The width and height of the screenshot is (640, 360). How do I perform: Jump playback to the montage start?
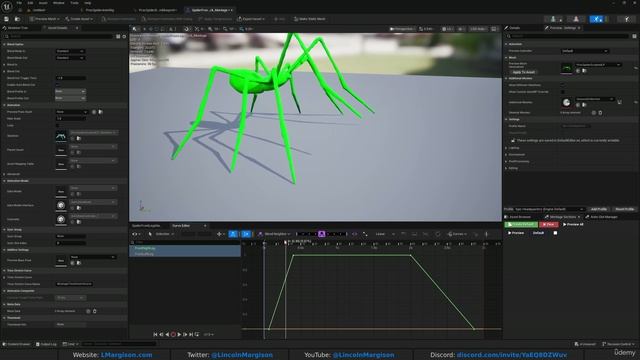(155, 334)
